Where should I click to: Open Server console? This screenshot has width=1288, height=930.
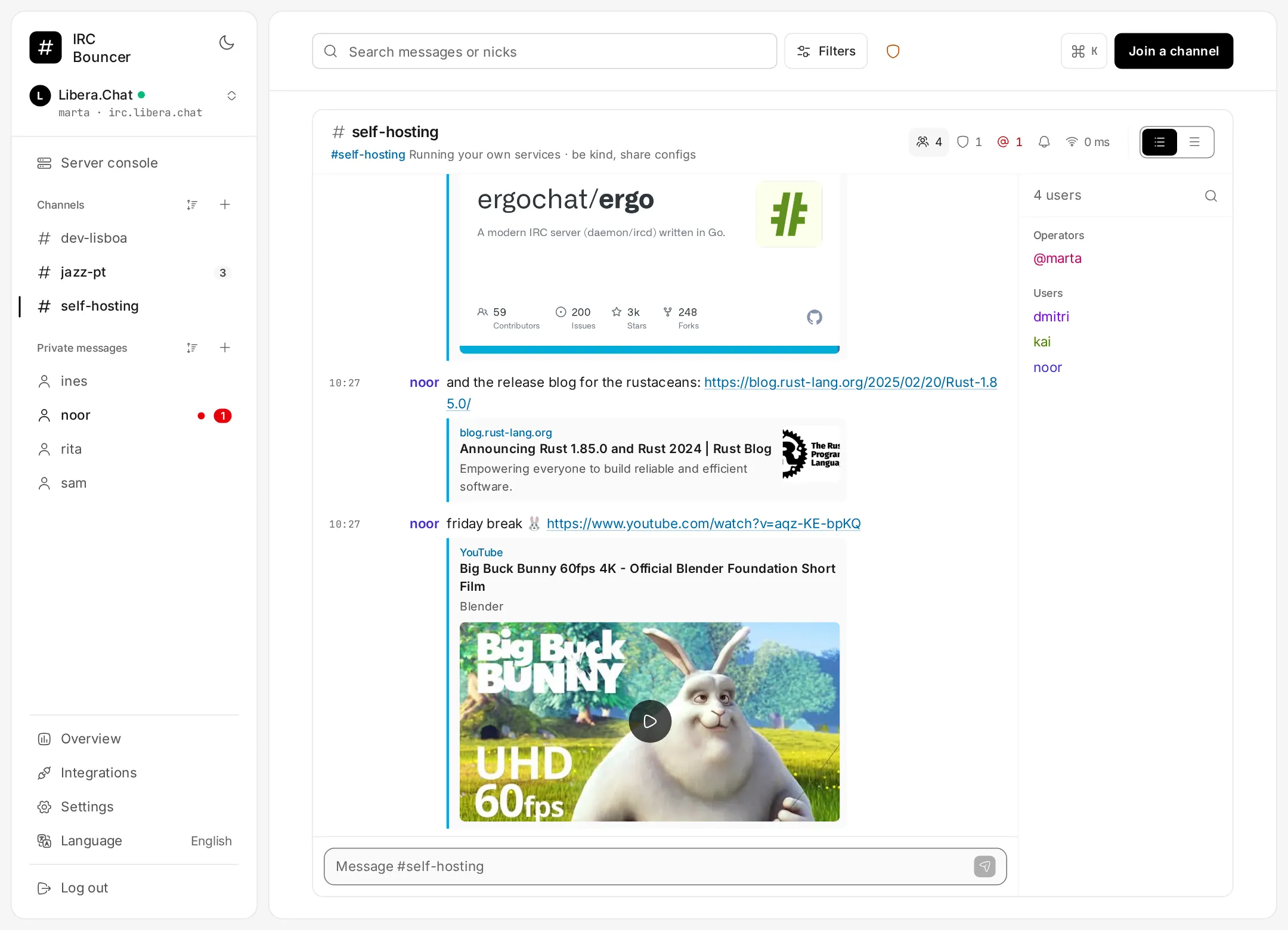(134, 163)
